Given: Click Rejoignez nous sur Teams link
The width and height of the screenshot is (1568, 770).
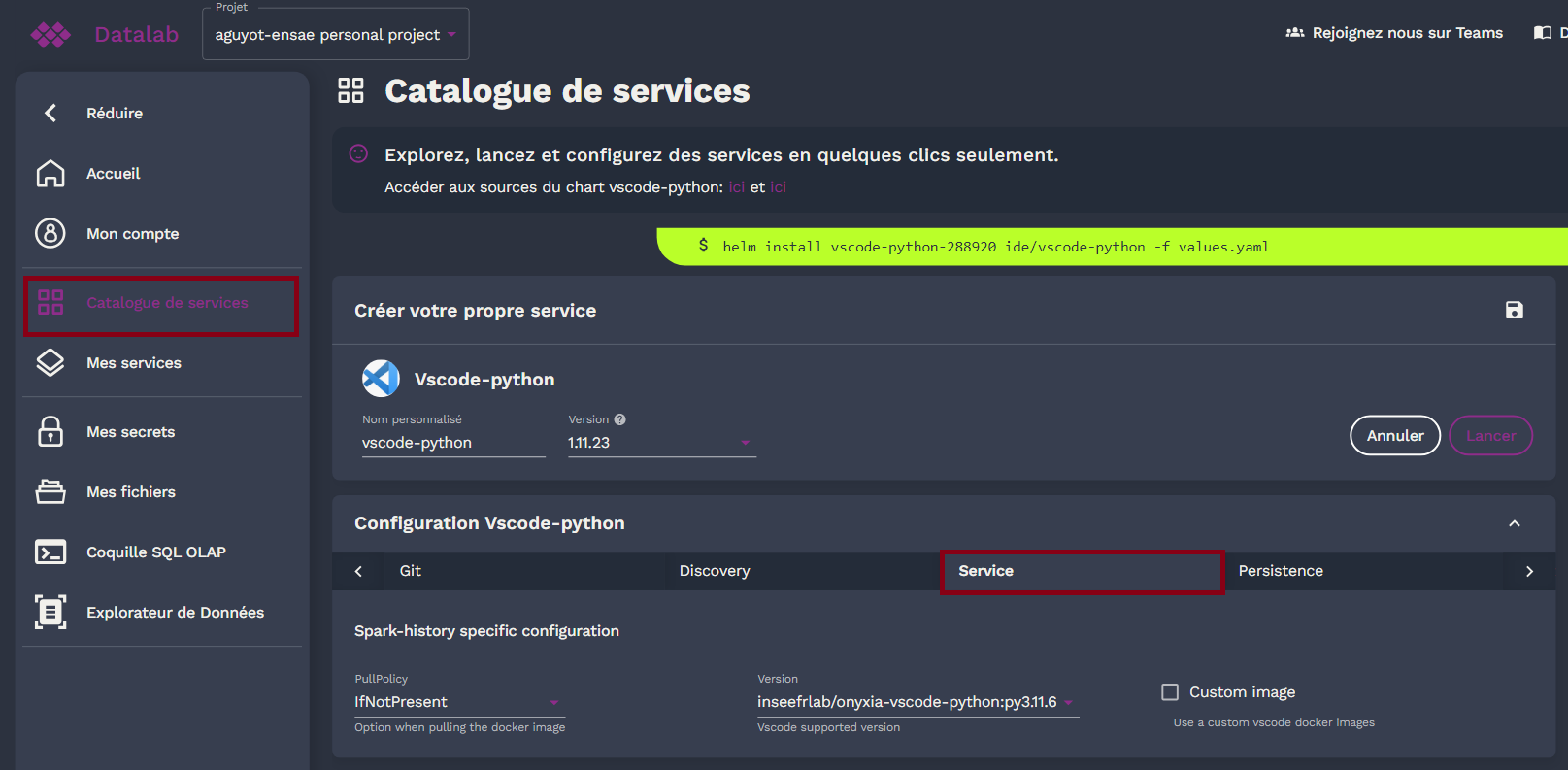Looking at the screenshot, I should [x=1394, y=33].
